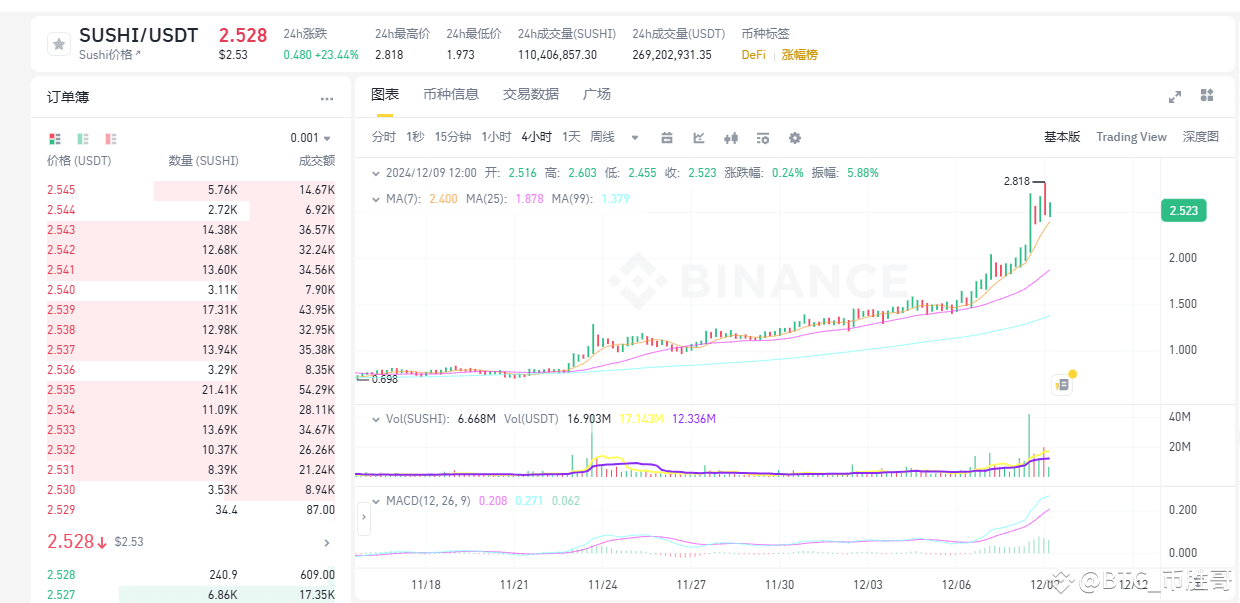
Task: Show only sell orders view
Action: coord(110,138)
